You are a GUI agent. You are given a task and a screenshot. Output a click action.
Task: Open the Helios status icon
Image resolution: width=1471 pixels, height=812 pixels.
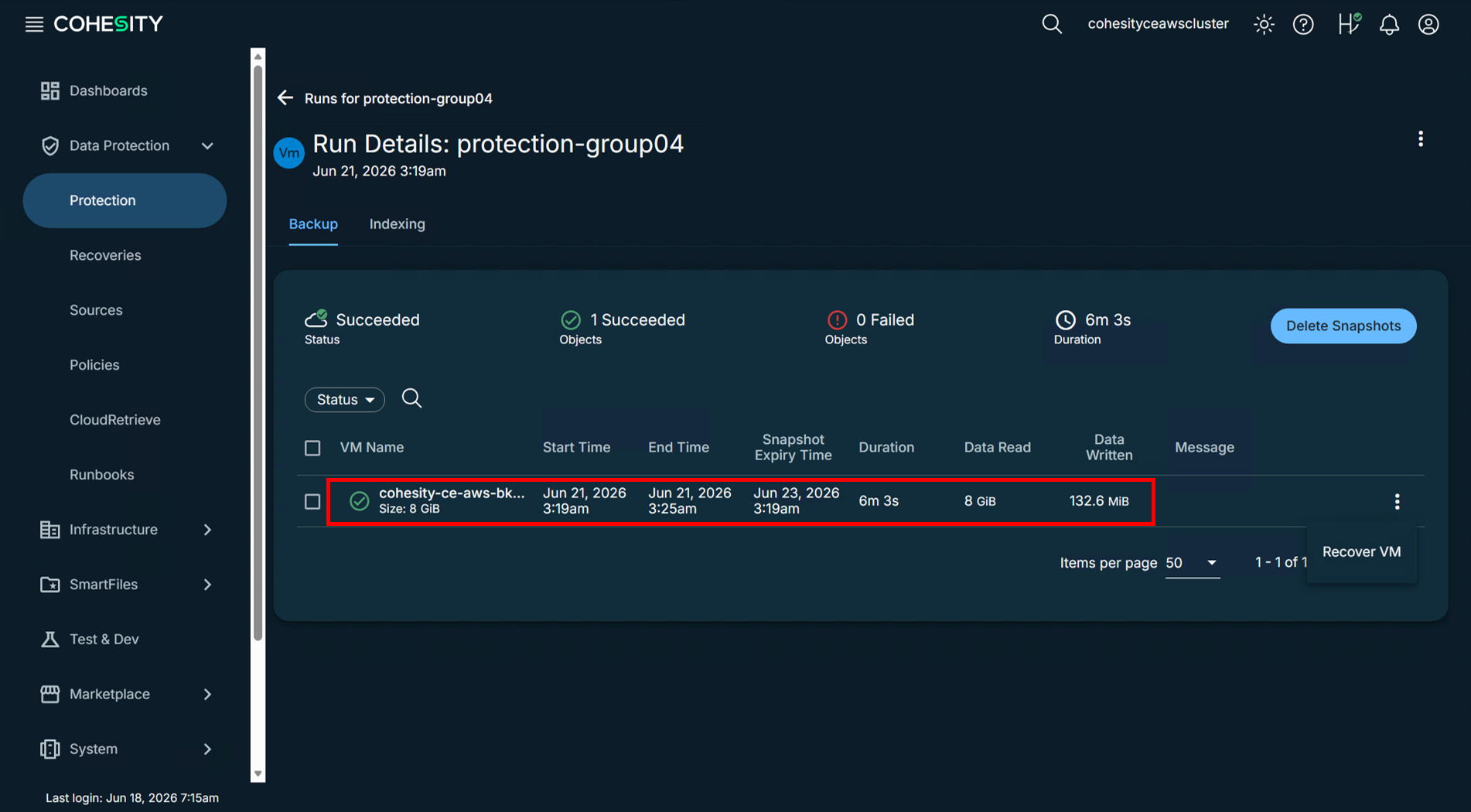1349,24
